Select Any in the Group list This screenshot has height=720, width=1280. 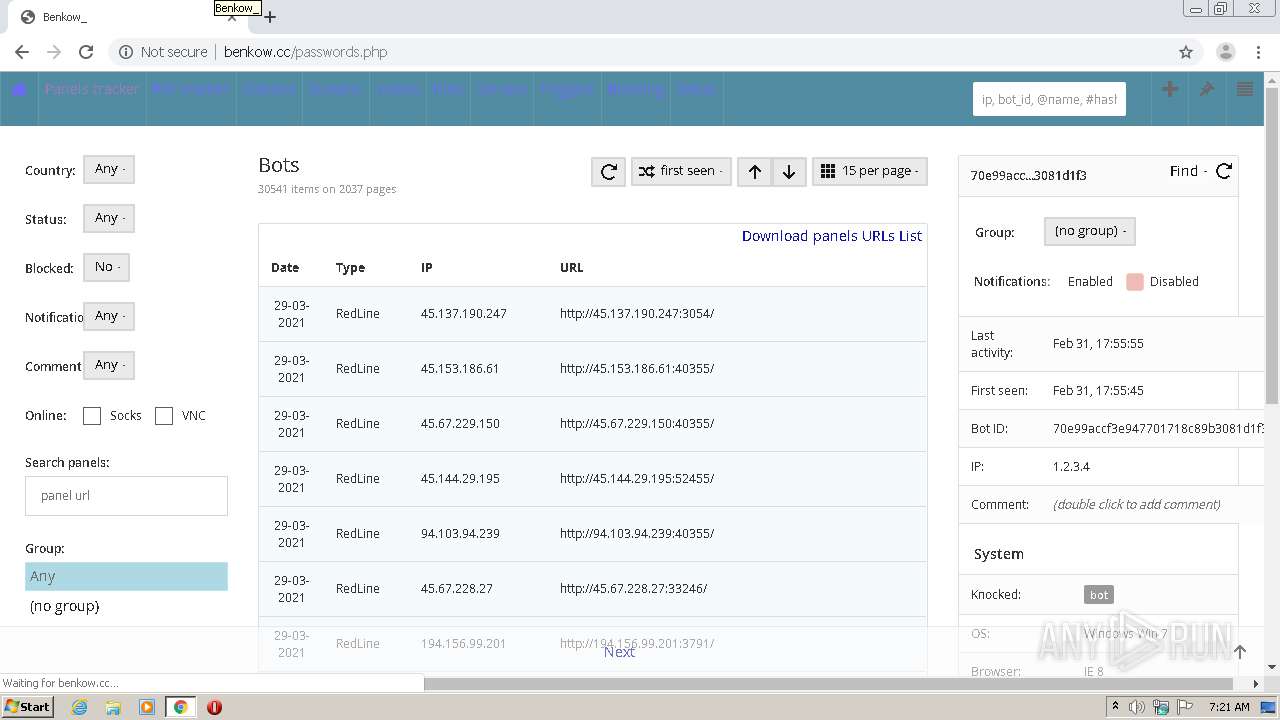tap(126, 576)
